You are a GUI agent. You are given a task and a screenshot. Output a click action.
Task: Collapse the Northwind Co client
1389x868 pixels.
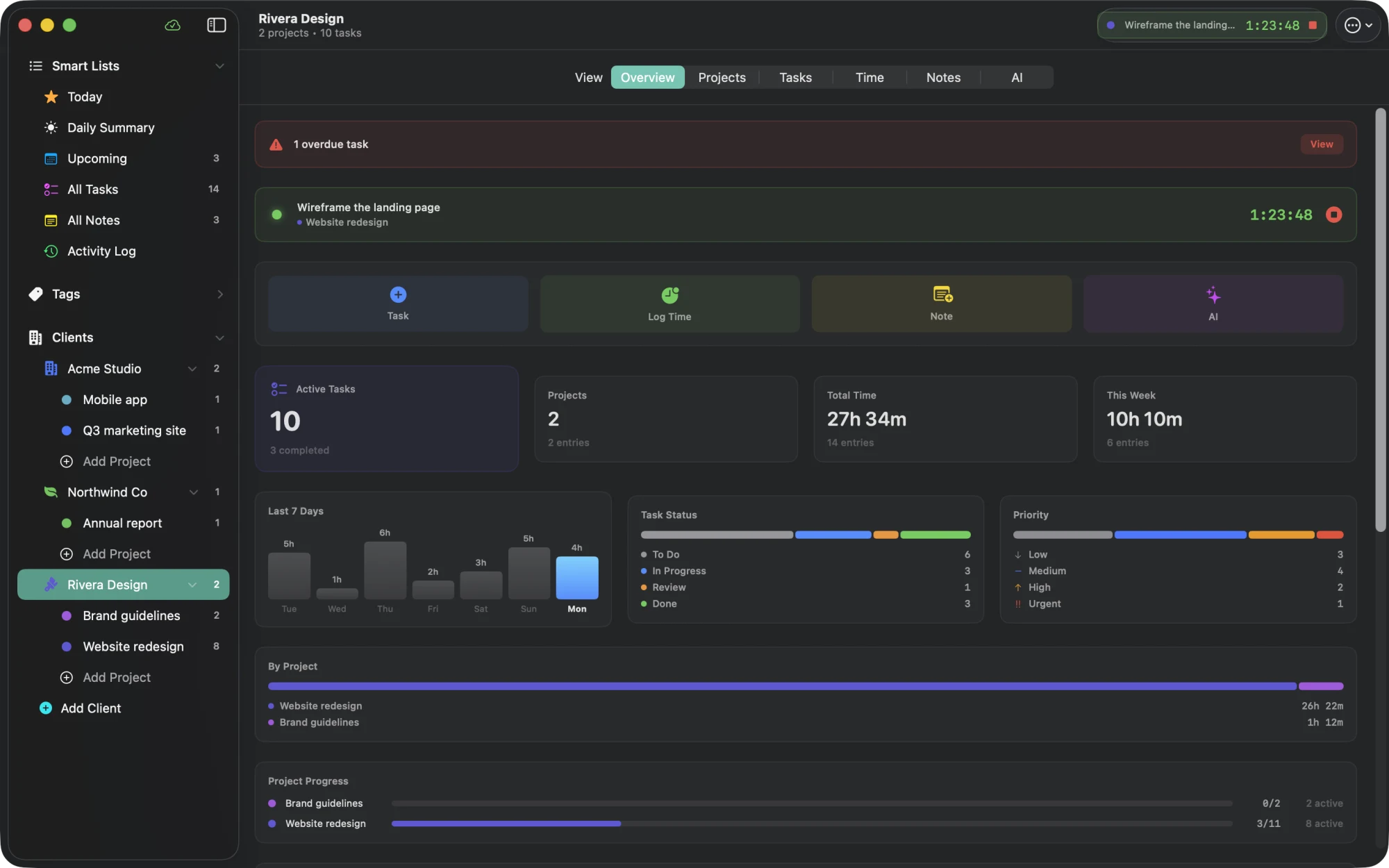click(194, 492)
